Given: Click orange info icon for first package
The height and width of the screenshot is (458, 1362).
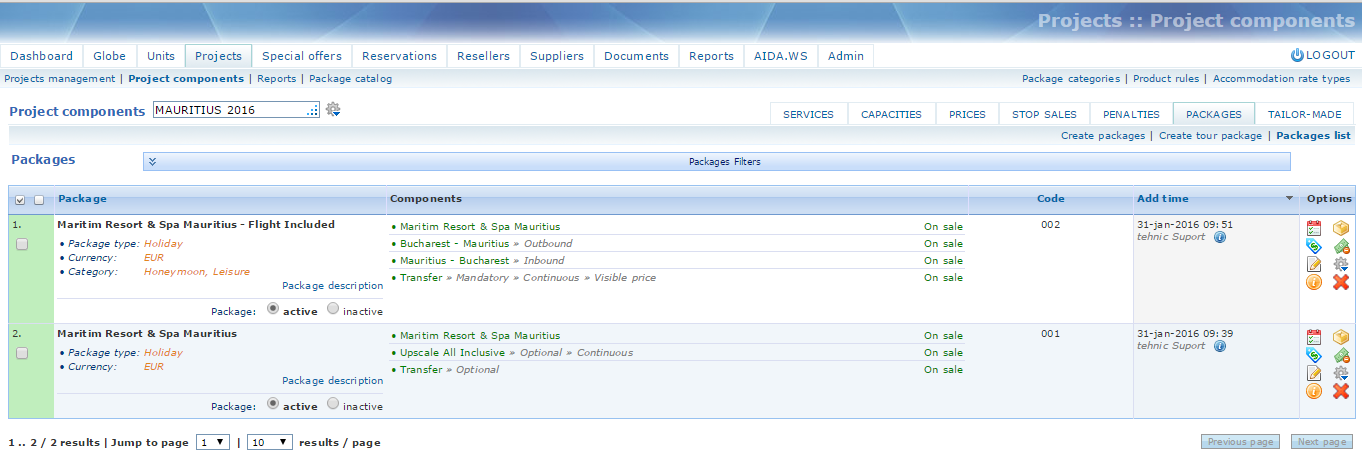Looking at the screenshot, I should click(1314, 282).
